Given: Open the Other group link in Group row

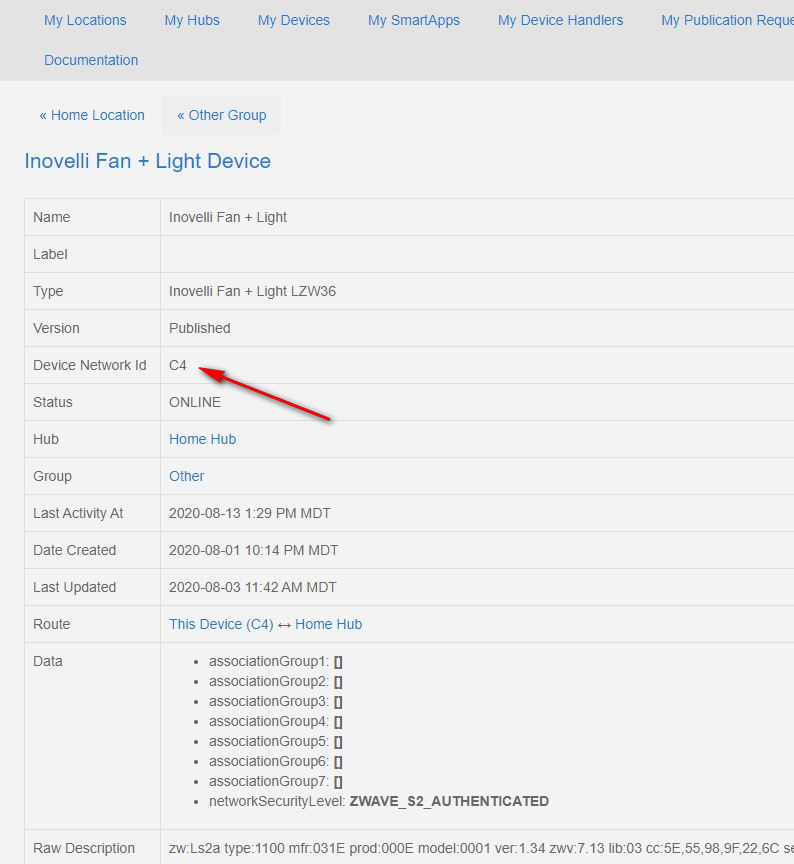Looking at the screenshot, I should (186, 476).
